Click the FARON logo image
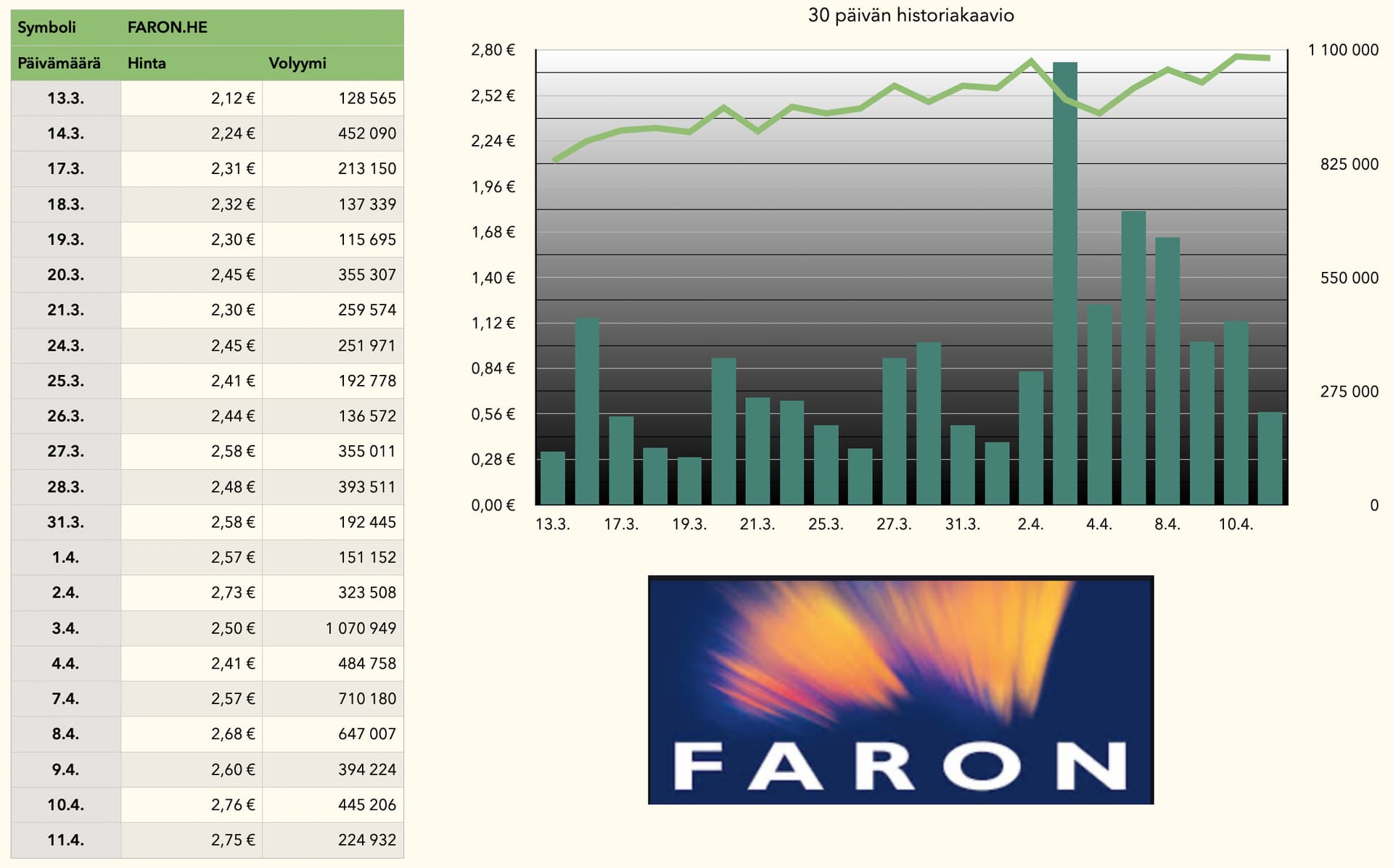The height and width of the screenshot is (868, 1393). pyautogui.click(x=900, y=690)
